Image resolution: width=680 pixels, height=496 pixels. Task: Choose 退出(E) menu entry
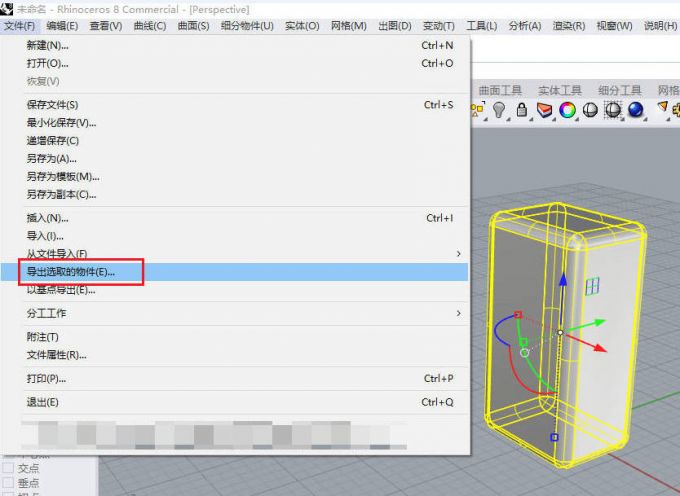click(x=234, y=402)
